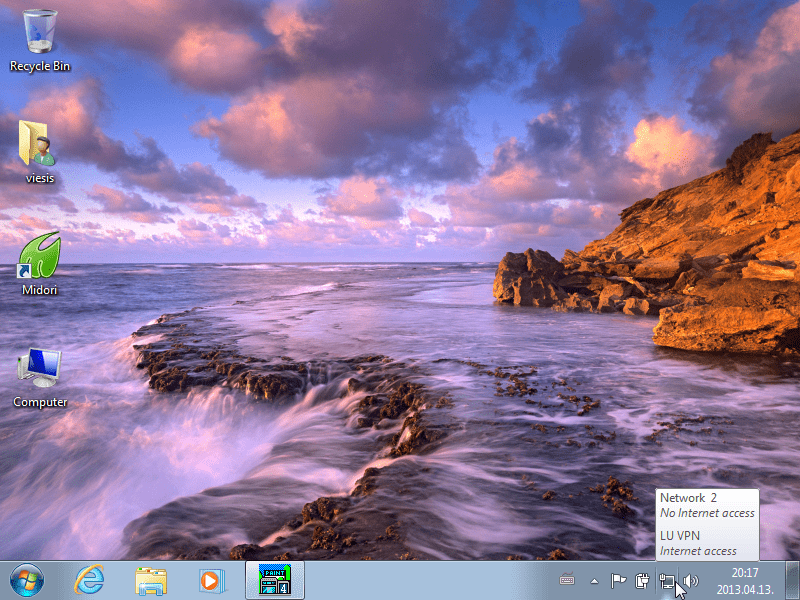Open the speaker volume tray icon
Viewport: 800px width, 600px height.
pos(690,580)
